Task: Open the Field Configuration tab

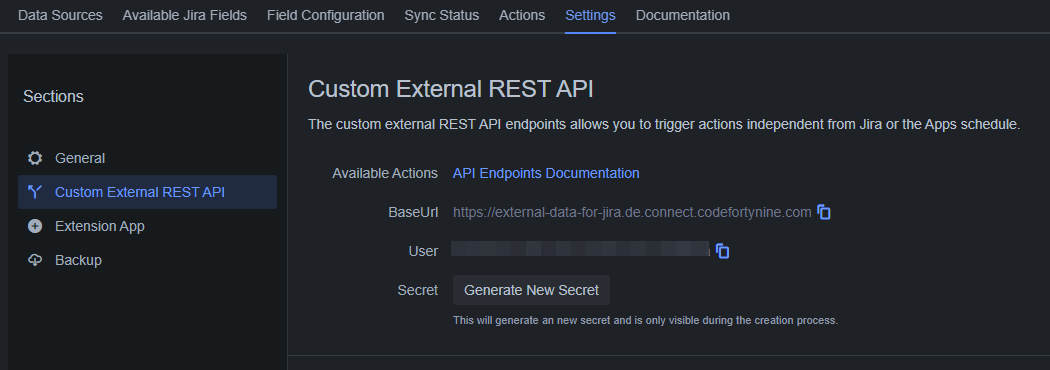Action: pyautogui.click(x=325, y=15)
